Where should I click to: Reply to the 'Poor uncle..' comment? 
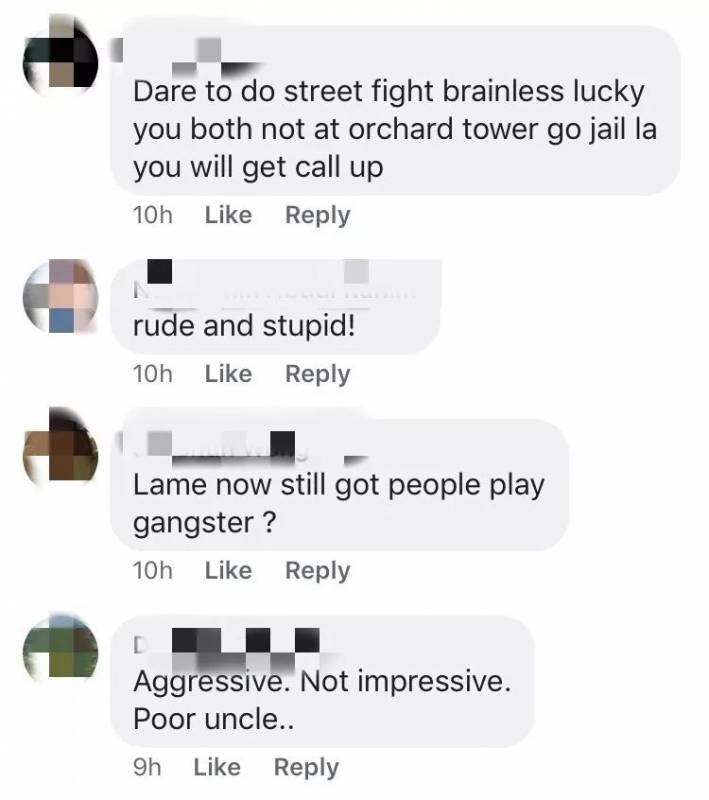pos(306,768)
